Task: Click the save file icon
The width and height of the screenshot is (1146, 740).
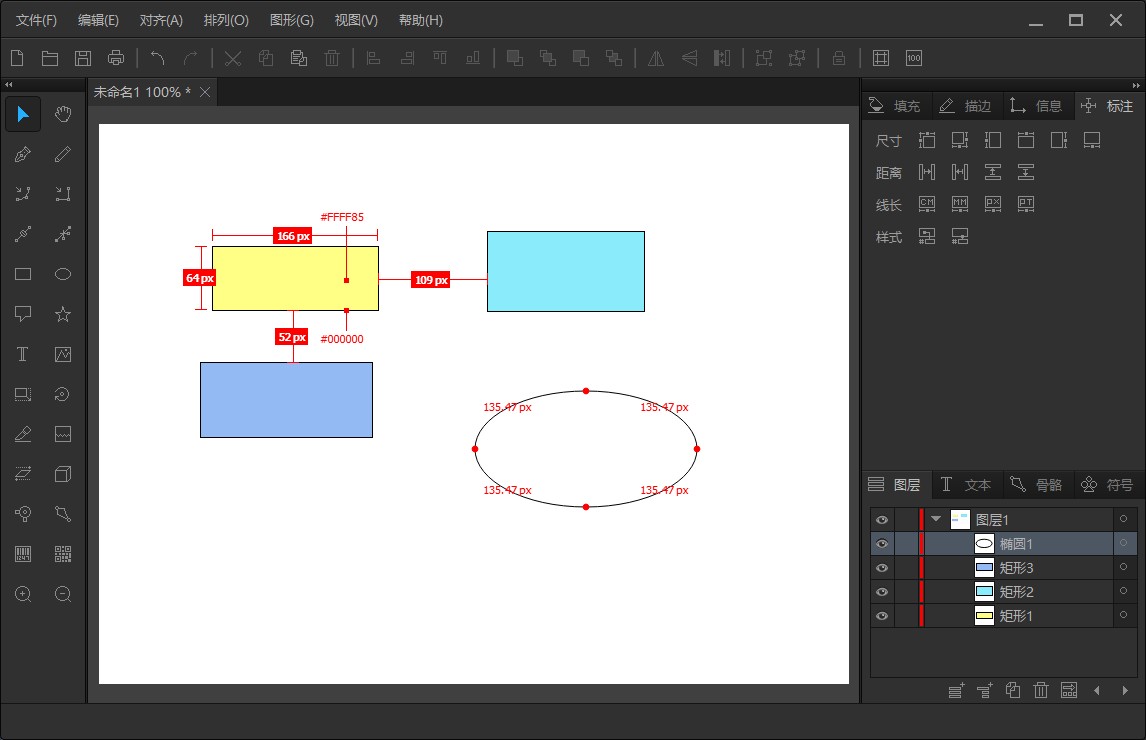Action: [83, 58]
